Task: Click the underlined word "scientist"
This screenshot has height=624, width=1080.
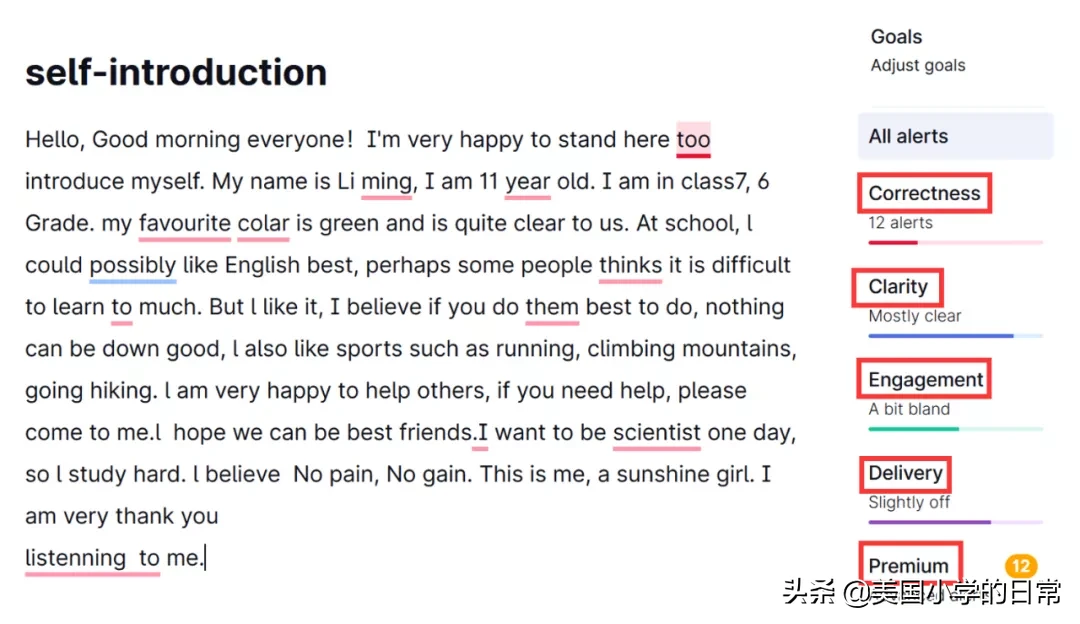Action: (656, 433)
